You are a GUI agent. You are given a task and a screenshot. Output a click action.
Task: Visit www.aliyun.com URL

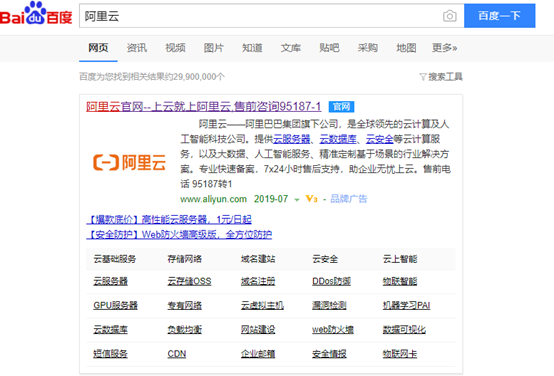213,199
